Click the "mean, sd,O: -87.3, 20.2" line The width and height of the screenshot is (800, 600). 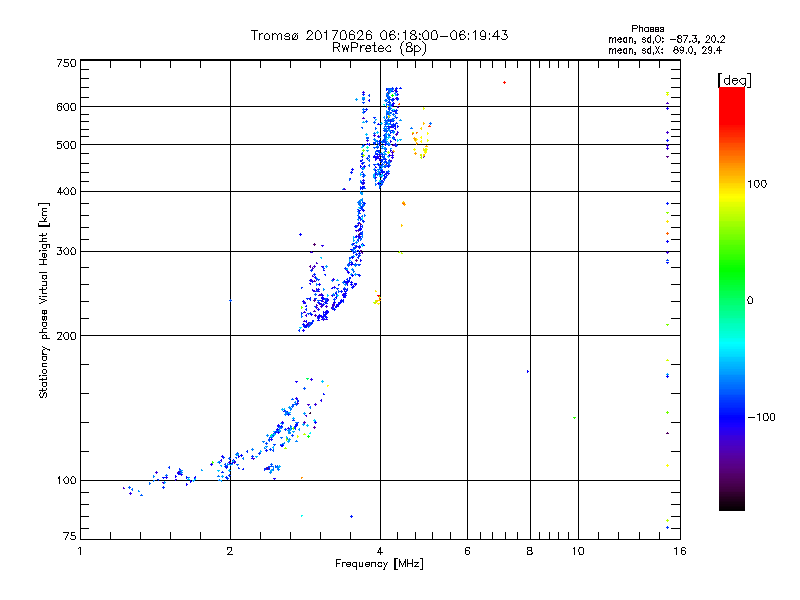pyautogui.click(x=666, y=39)
